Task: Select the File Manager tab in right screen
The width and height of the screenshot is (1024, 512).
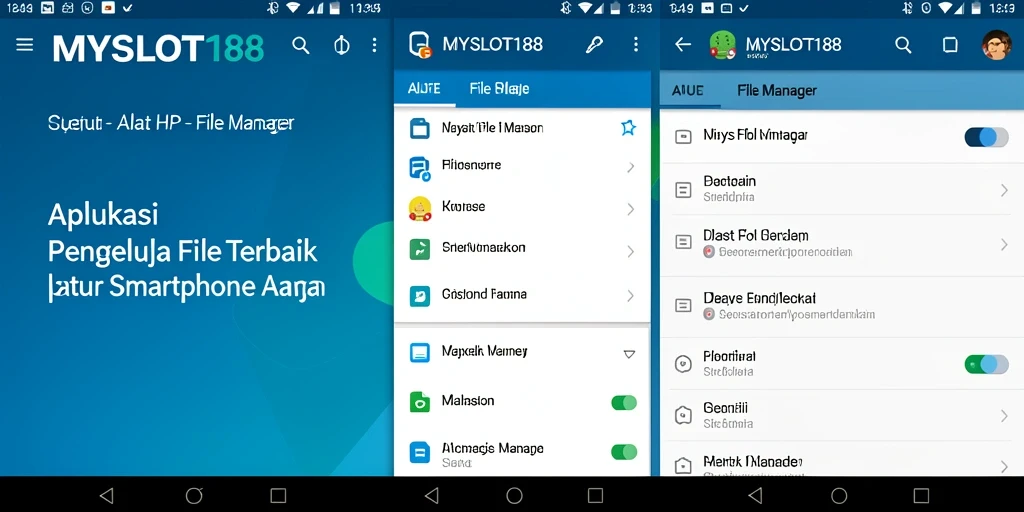Action: (776, 90)
